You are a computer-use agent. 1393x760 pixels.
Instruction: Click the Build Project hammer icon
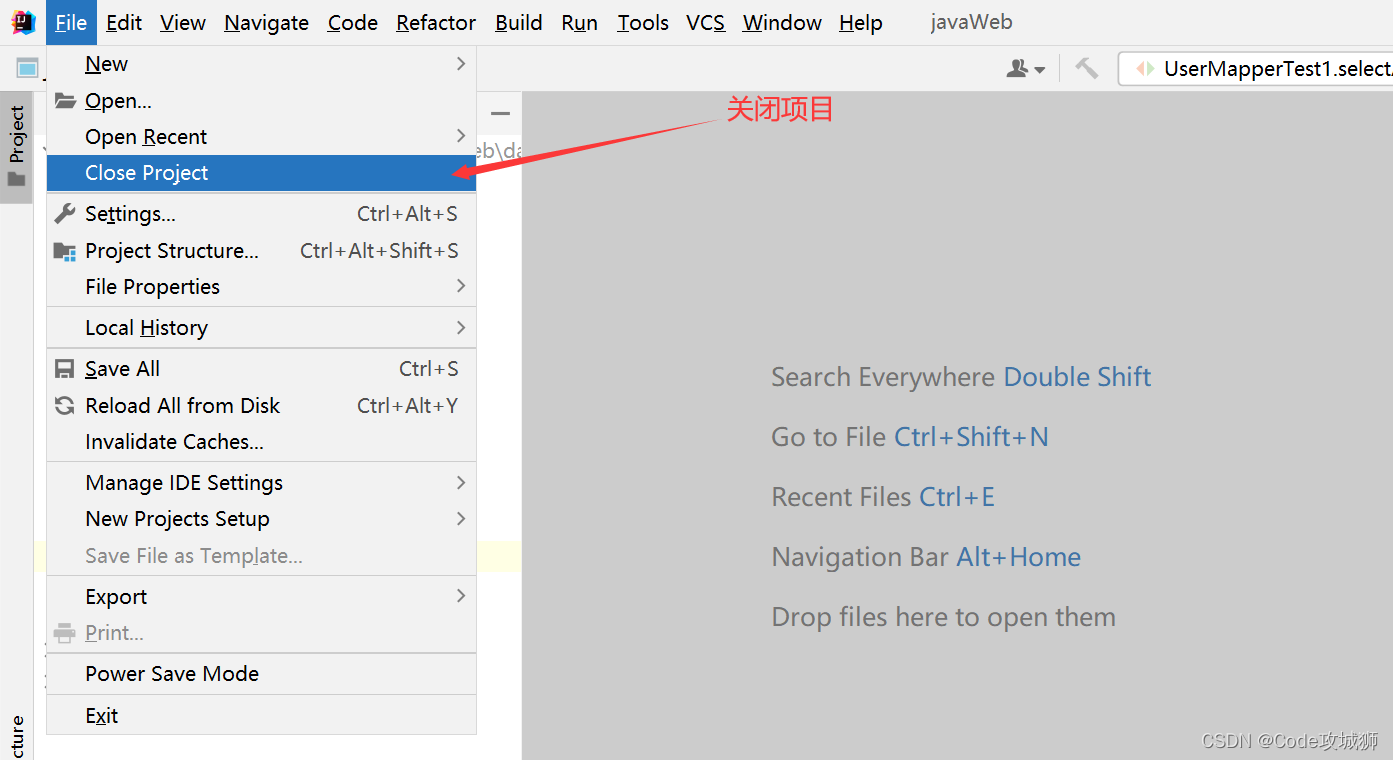[1086, 68]
